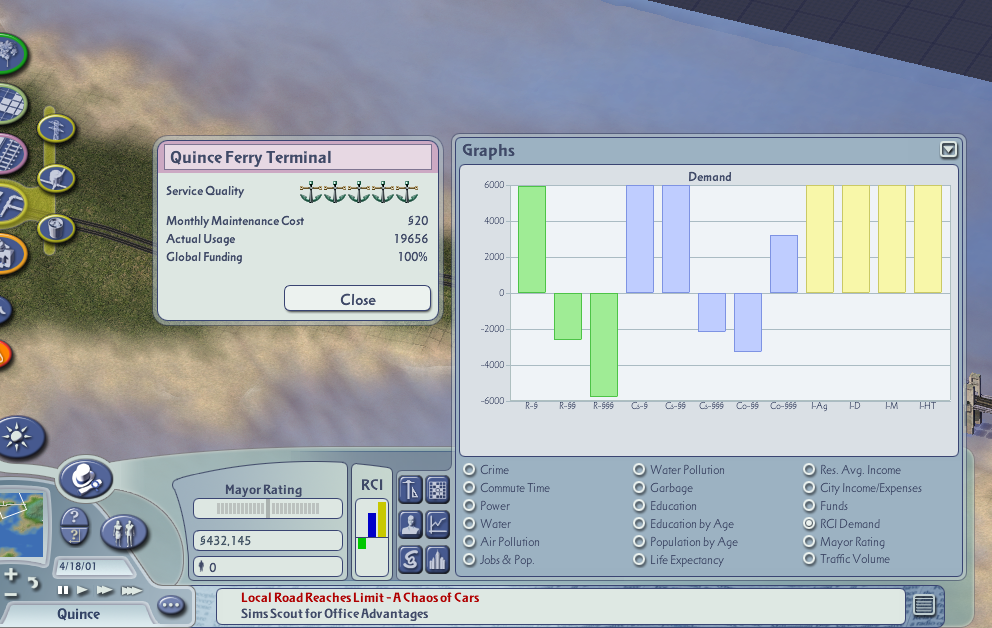Click the RCI demand meter

(x=372, y=538)
